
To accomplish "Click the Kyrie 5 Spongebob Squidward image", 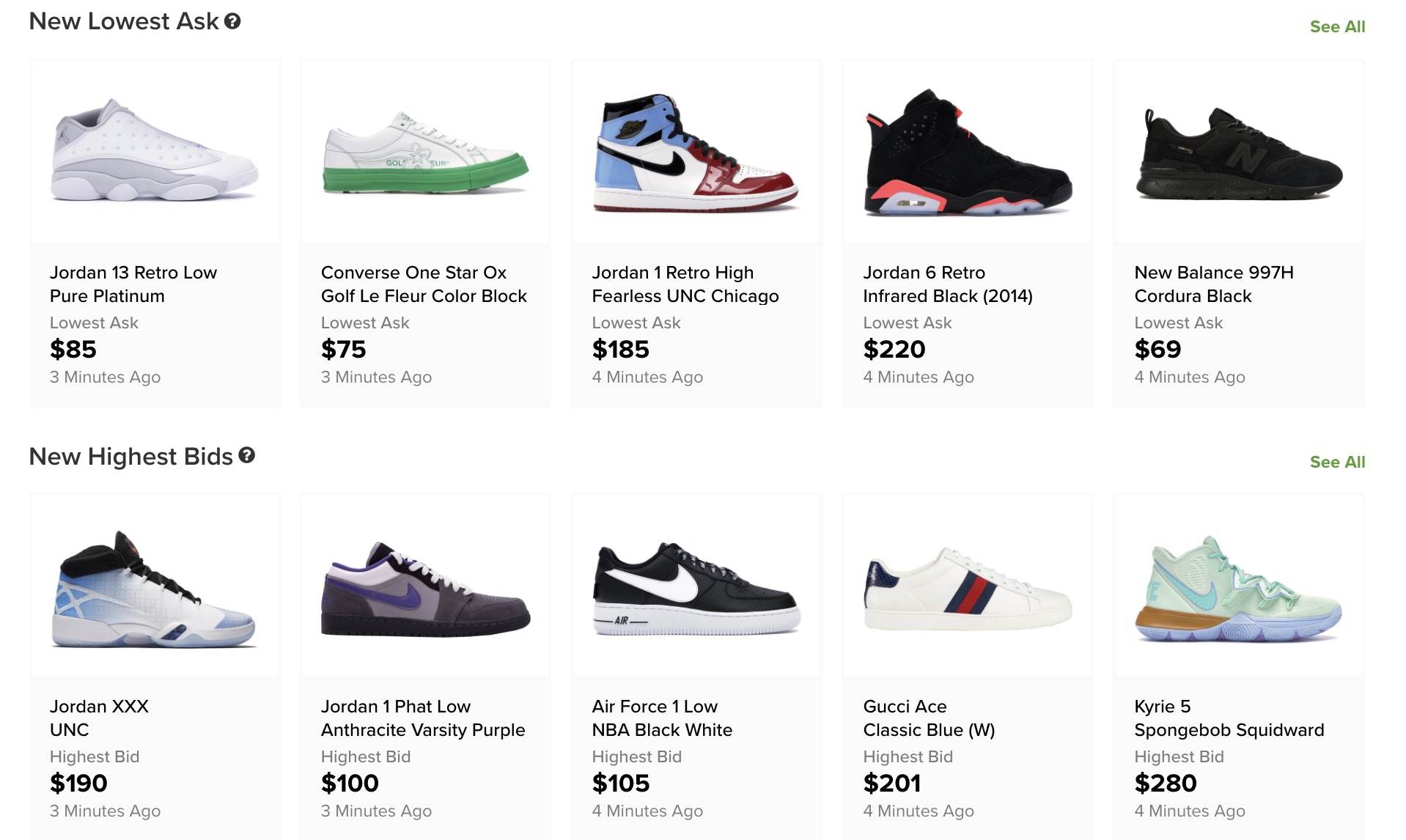I will 1238,586.
